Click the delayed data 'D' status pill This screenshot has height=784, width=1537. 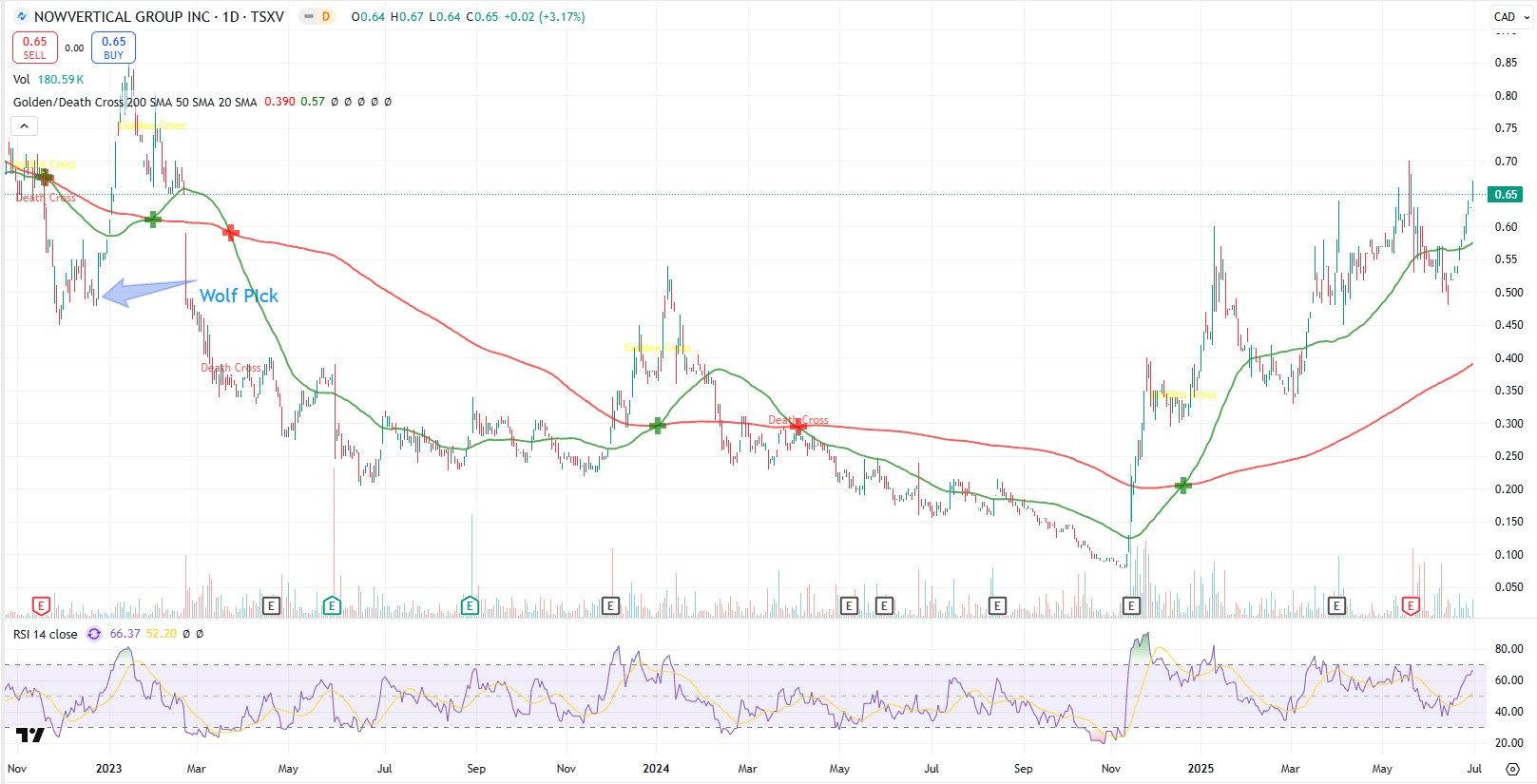[x=326, y=16]
